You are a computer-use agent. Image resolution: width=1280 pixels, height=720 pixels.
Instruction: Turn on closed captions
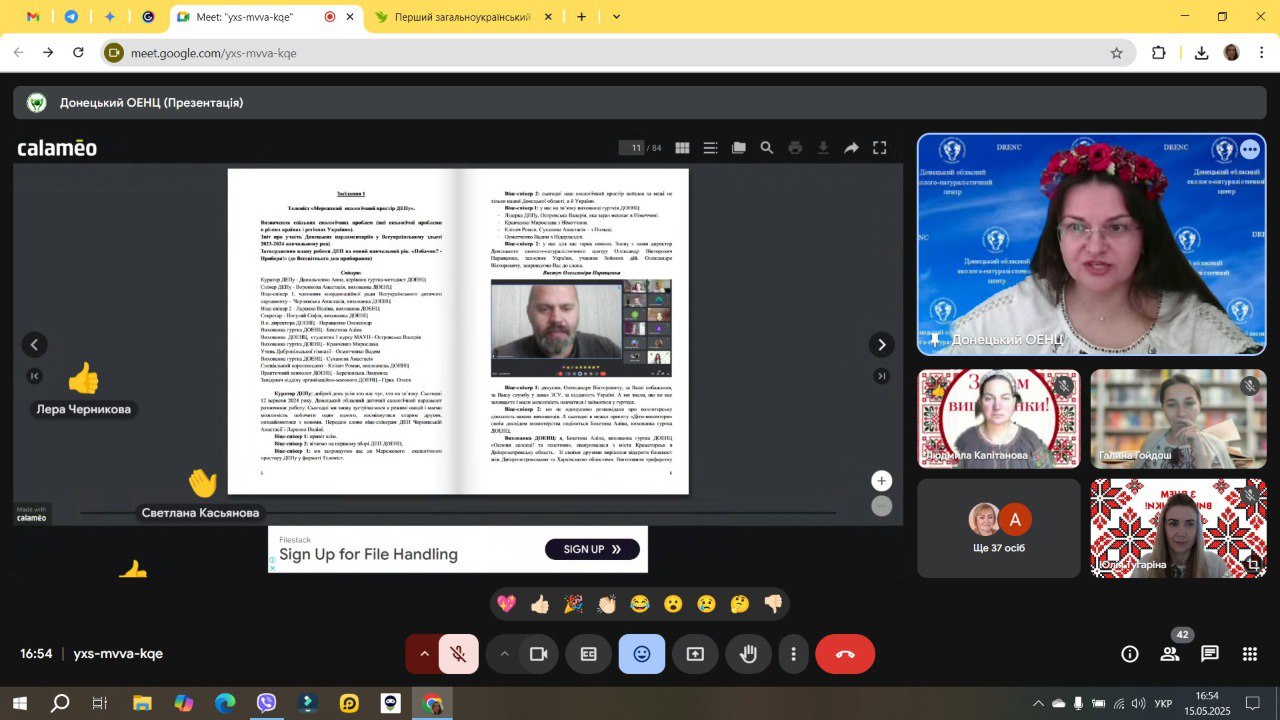pyautogui.click(x=589, y=654)
